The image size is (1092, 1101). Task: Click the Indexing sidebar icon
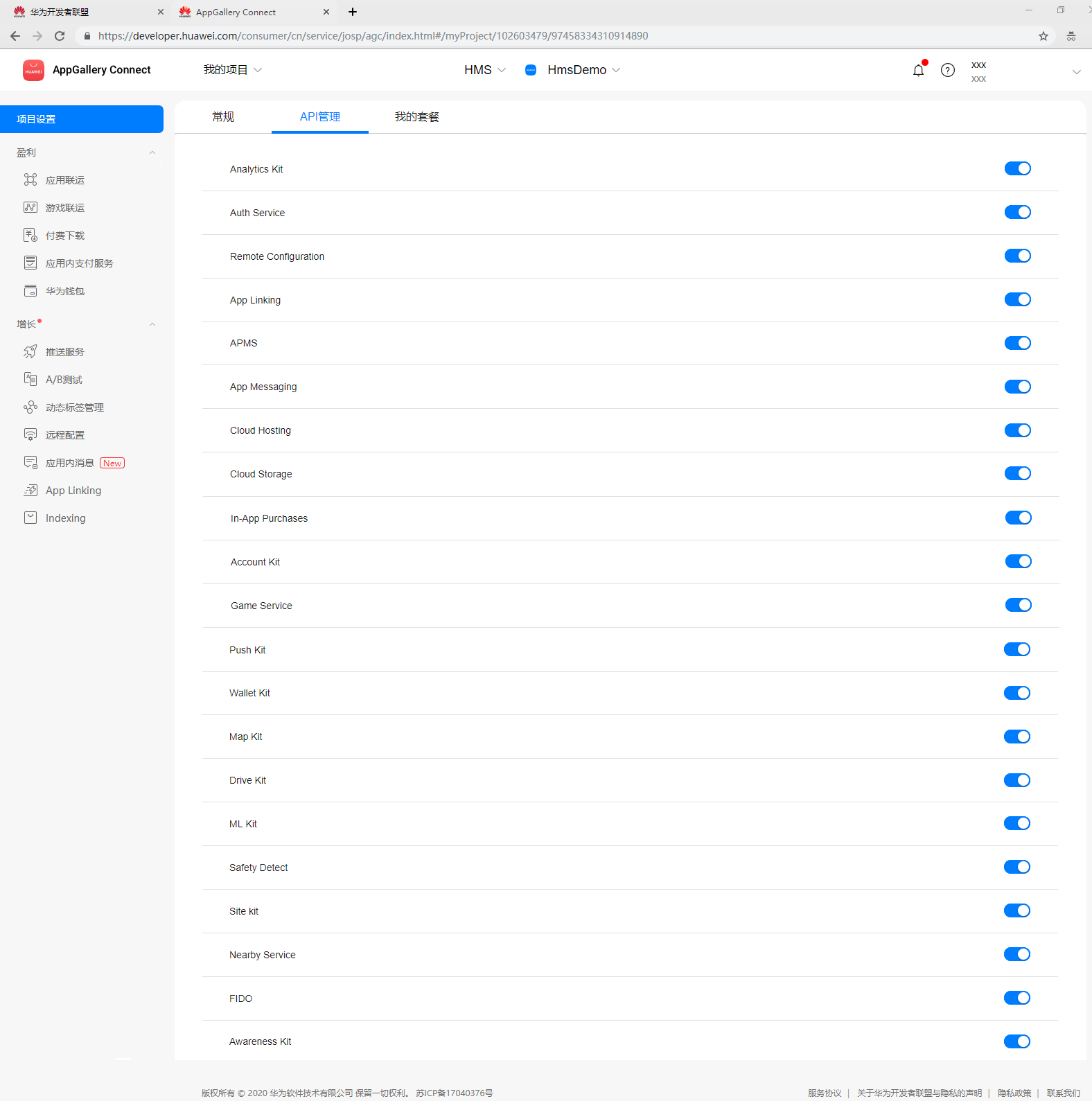coord(30,518)
